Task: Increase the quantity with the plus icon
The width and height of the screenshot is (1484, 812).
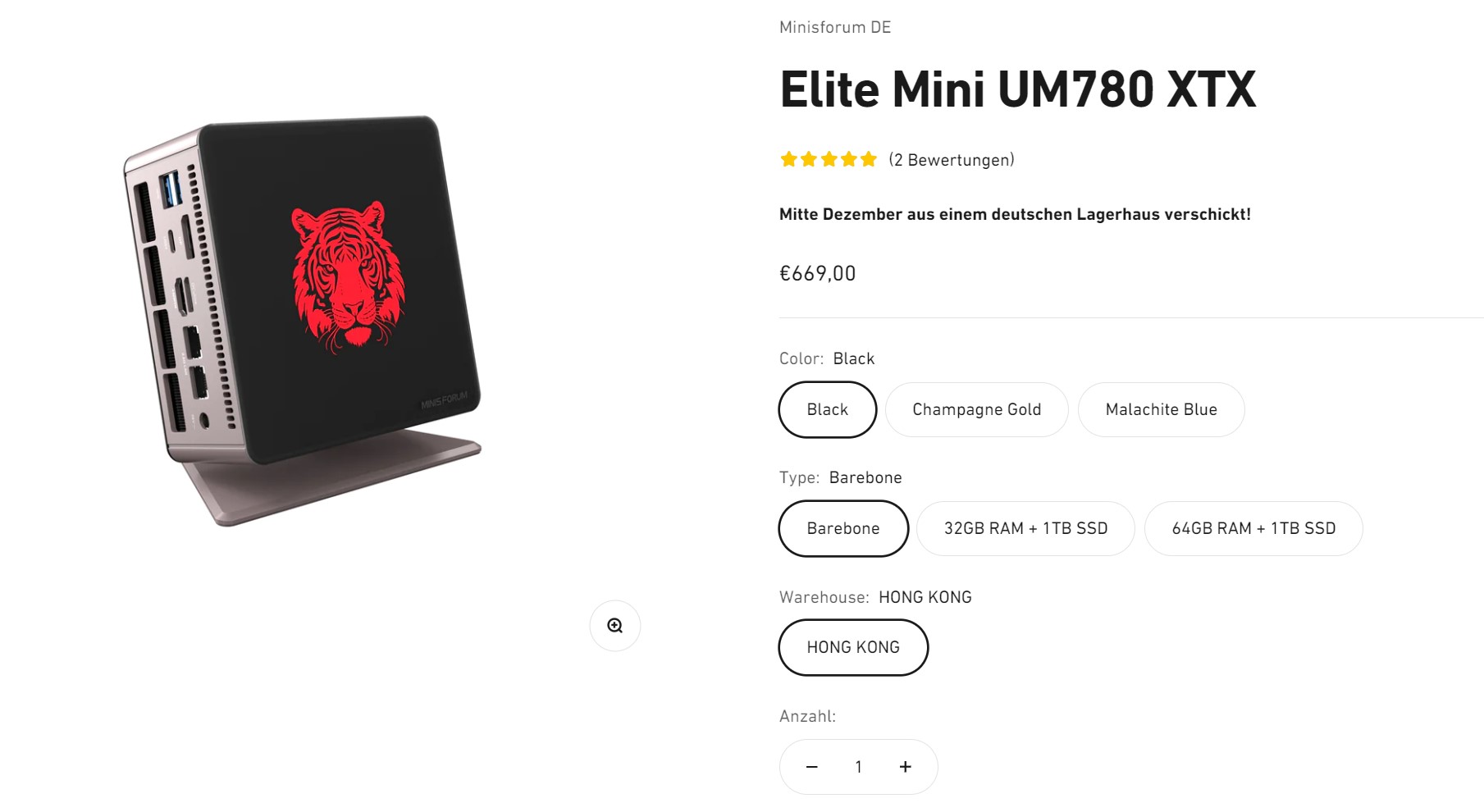Action: [905, 767]
